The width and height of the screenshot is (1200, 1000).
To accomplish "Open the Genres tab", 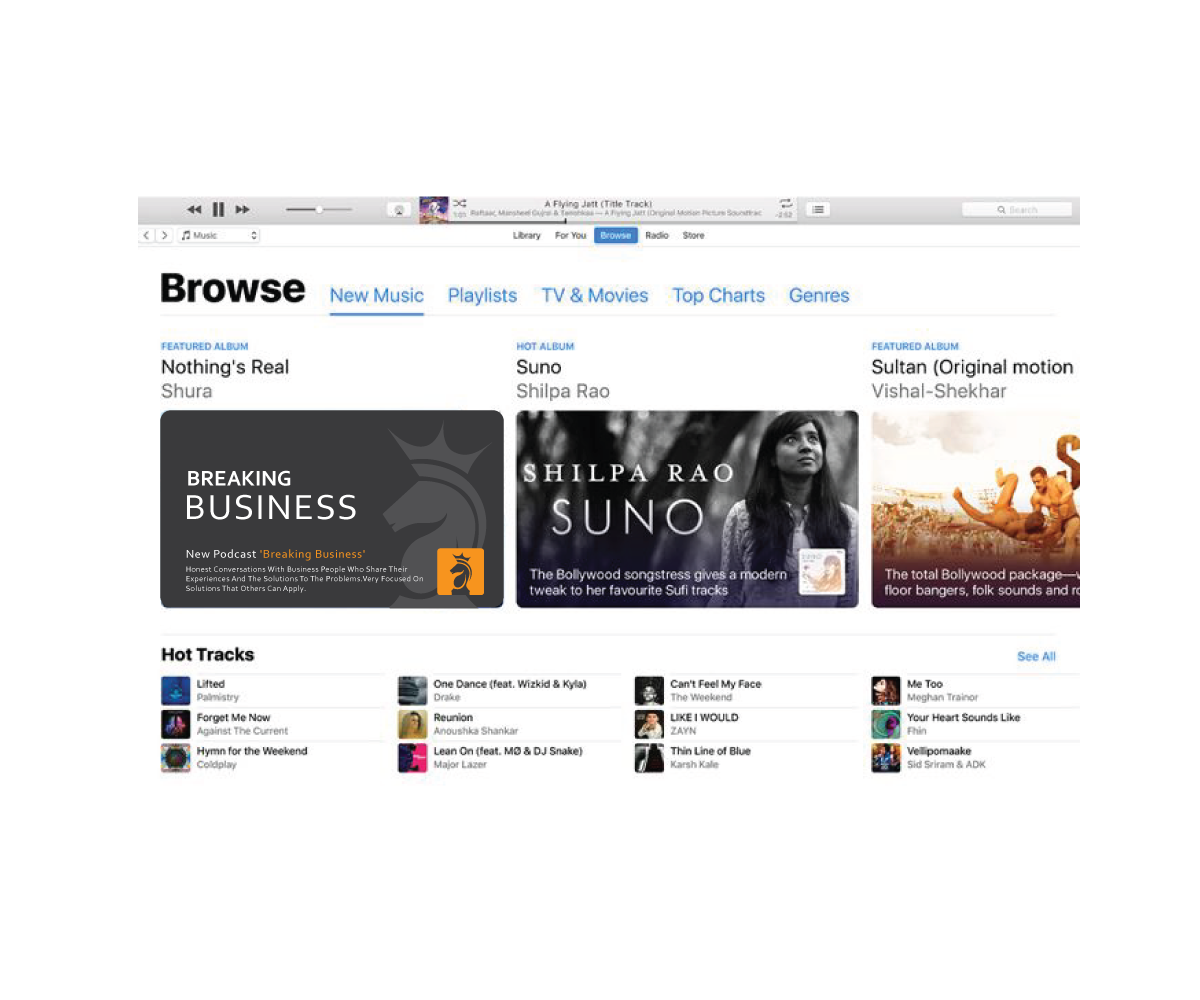I will point(819,296).
